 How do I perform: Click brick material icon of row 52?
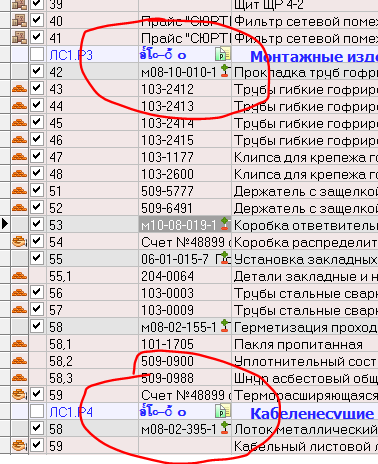pos(19,208)
